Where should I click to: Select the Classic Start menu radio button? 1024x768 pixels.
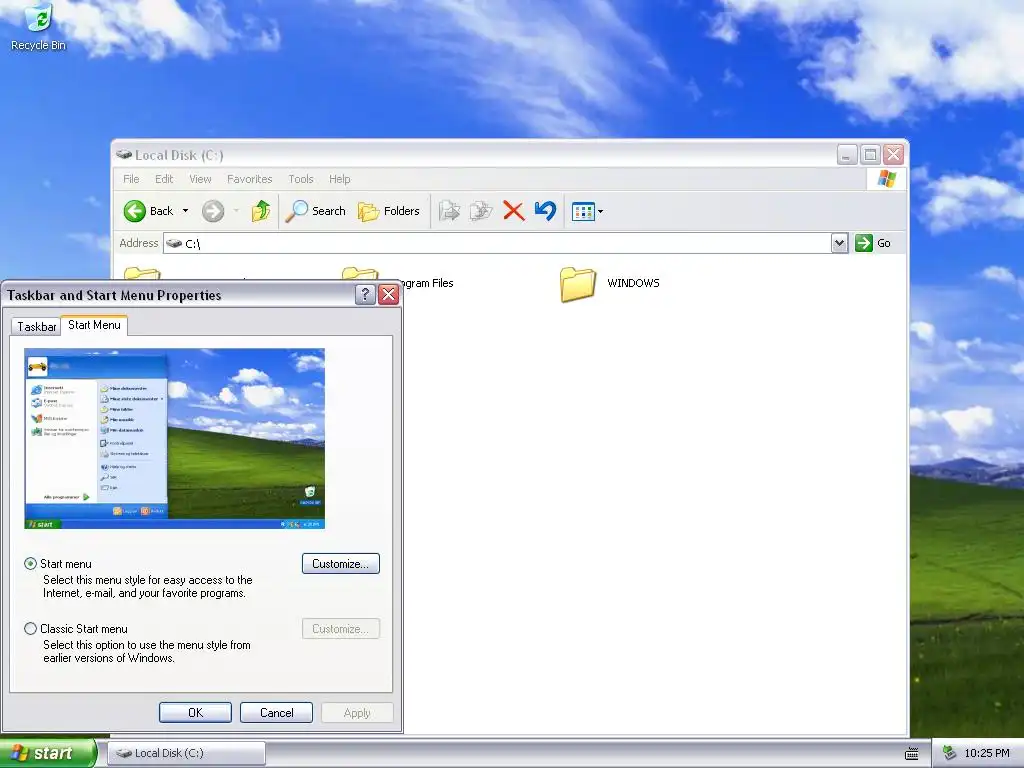(30, 629)
